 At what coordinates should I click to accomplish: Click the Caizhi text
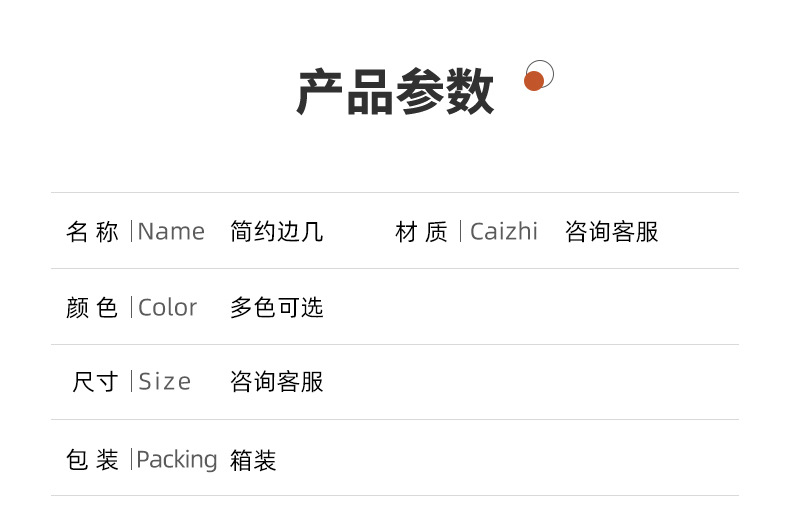[x=504, y=232]
